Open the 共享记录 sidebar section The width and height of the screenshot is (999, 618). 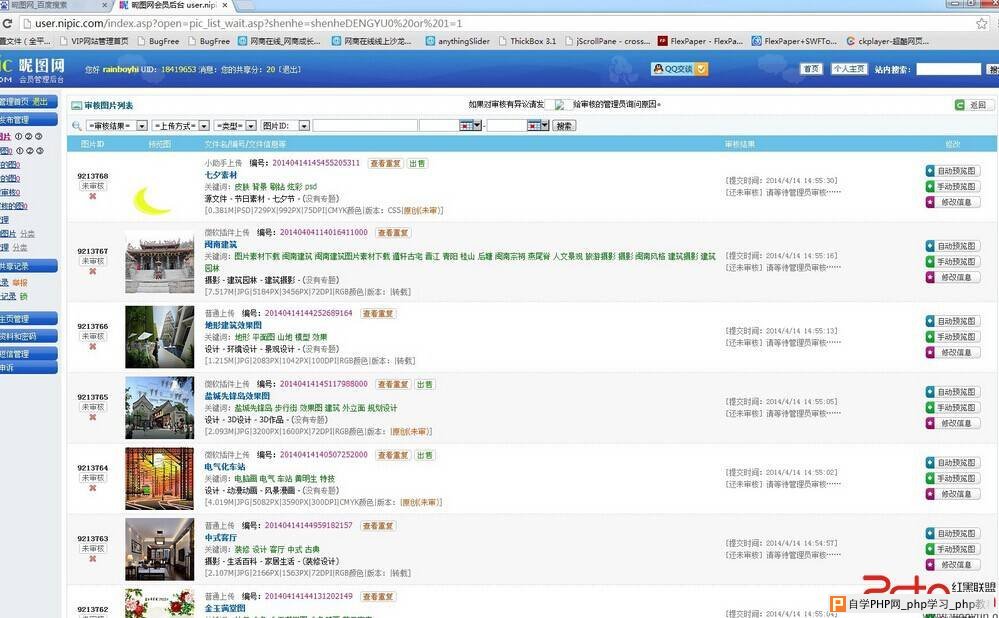pyautogui.click(x=28, y=266)
